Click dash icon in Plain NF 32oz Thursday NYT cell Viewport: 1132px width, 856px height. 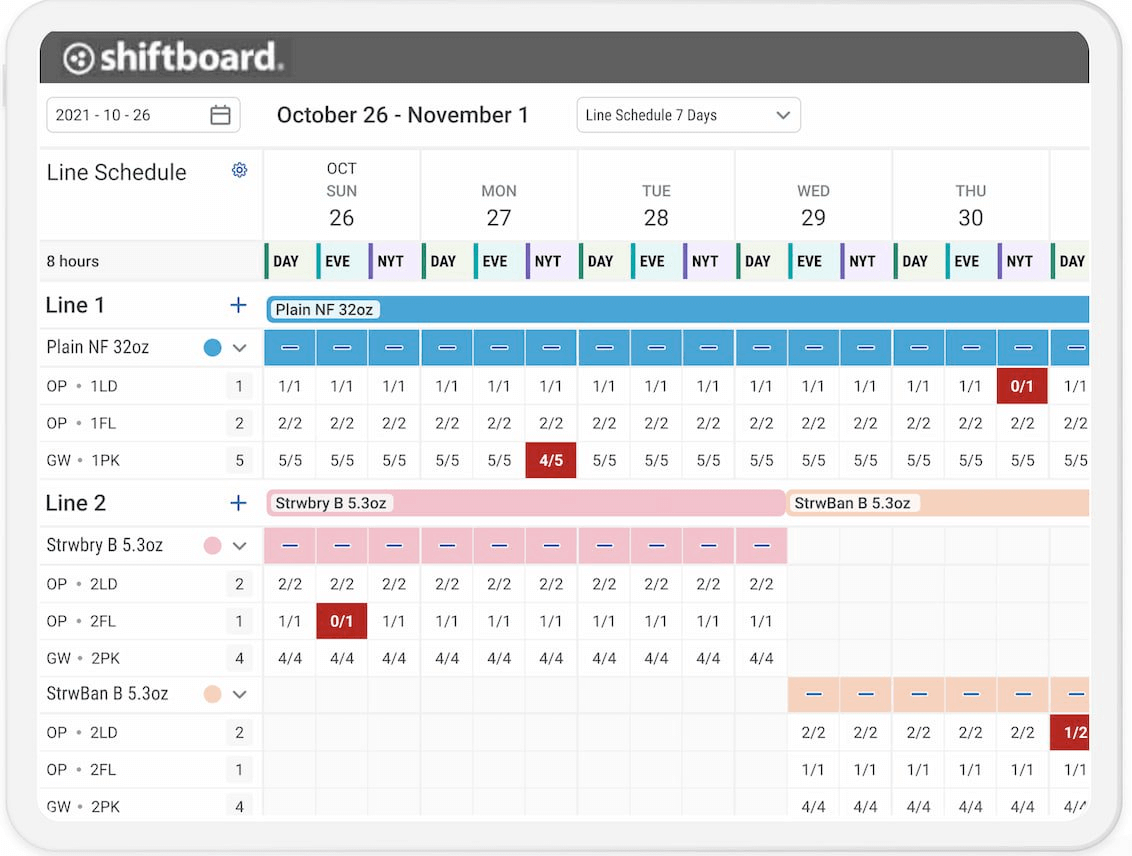(x=1022, y=347)
